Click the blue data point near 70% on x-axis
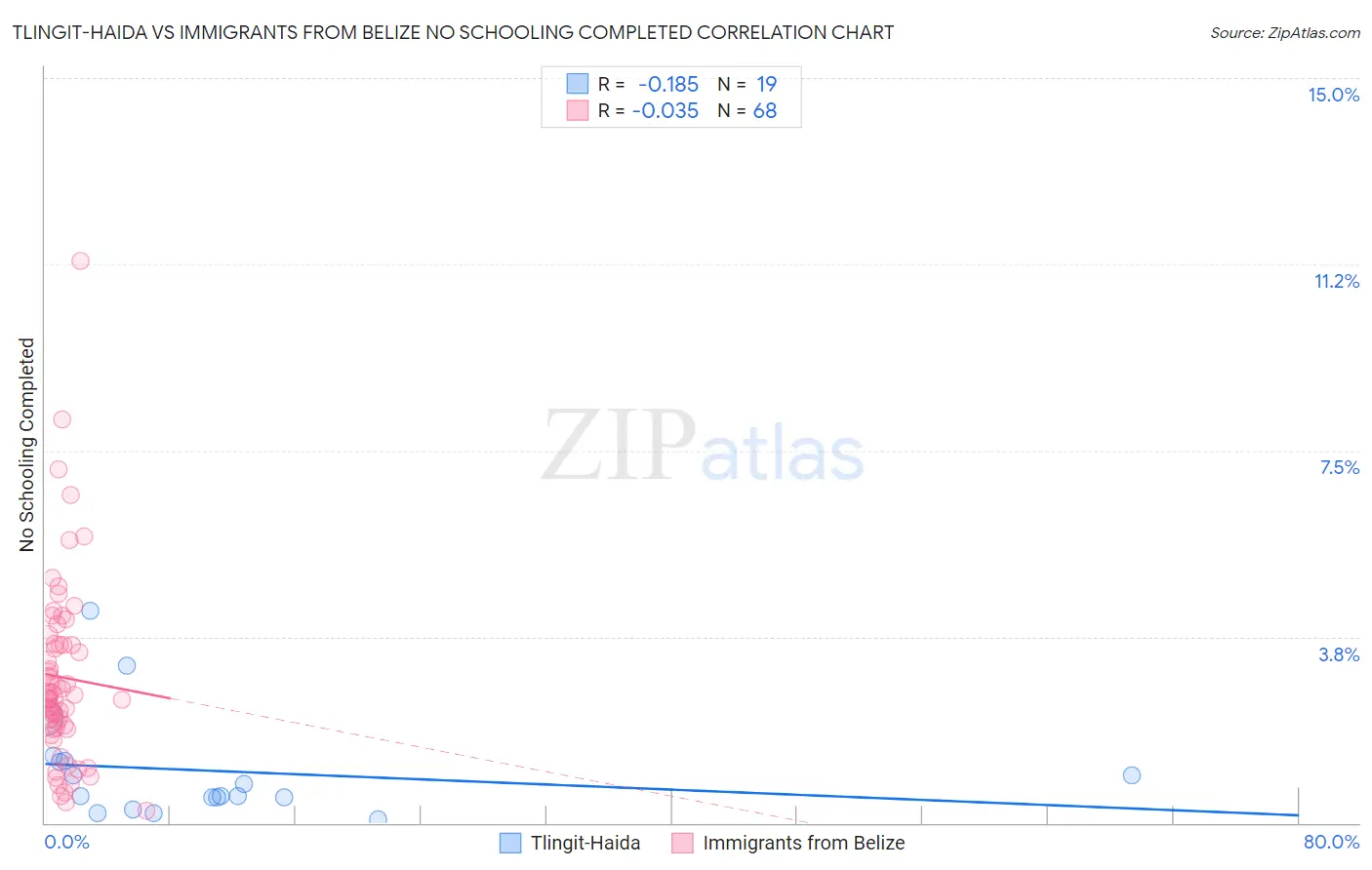This screenshot has width=1372, height=870. coord(1132,775)
